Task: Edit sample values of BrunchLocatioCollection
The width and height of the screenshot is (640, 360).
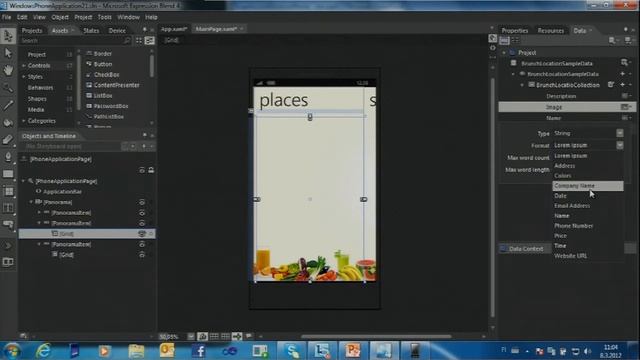Action: (x=611, y=85)
